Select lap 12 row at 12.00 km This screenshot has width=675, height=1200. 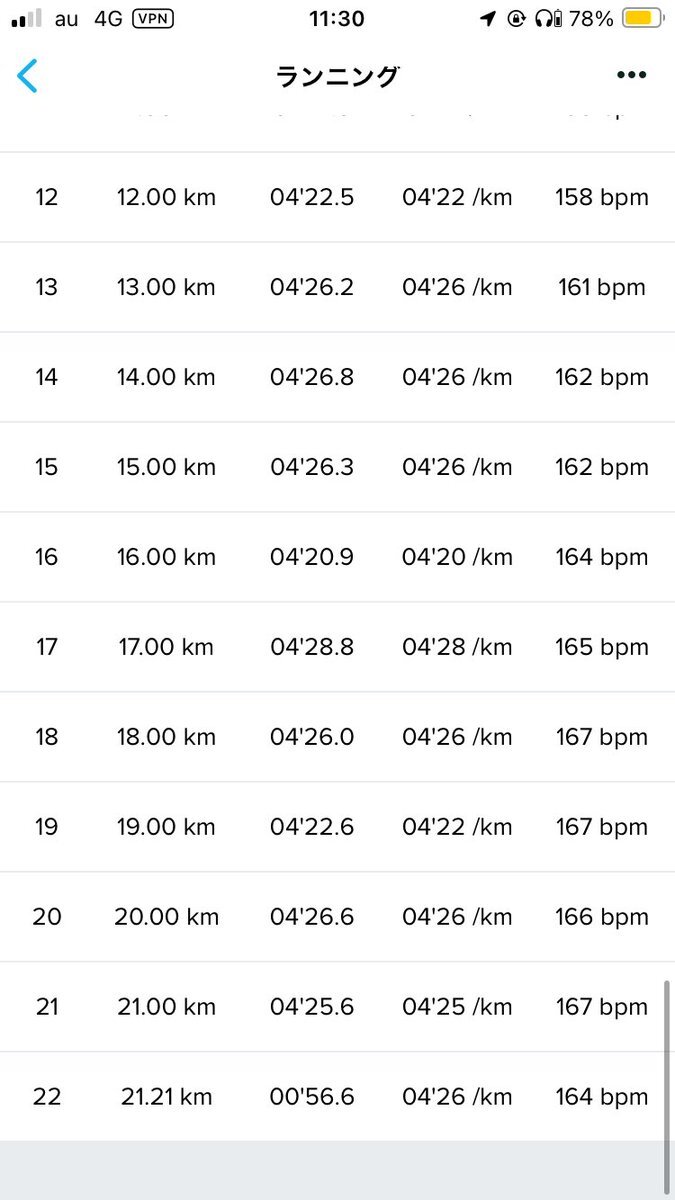[x=337, y=197]
